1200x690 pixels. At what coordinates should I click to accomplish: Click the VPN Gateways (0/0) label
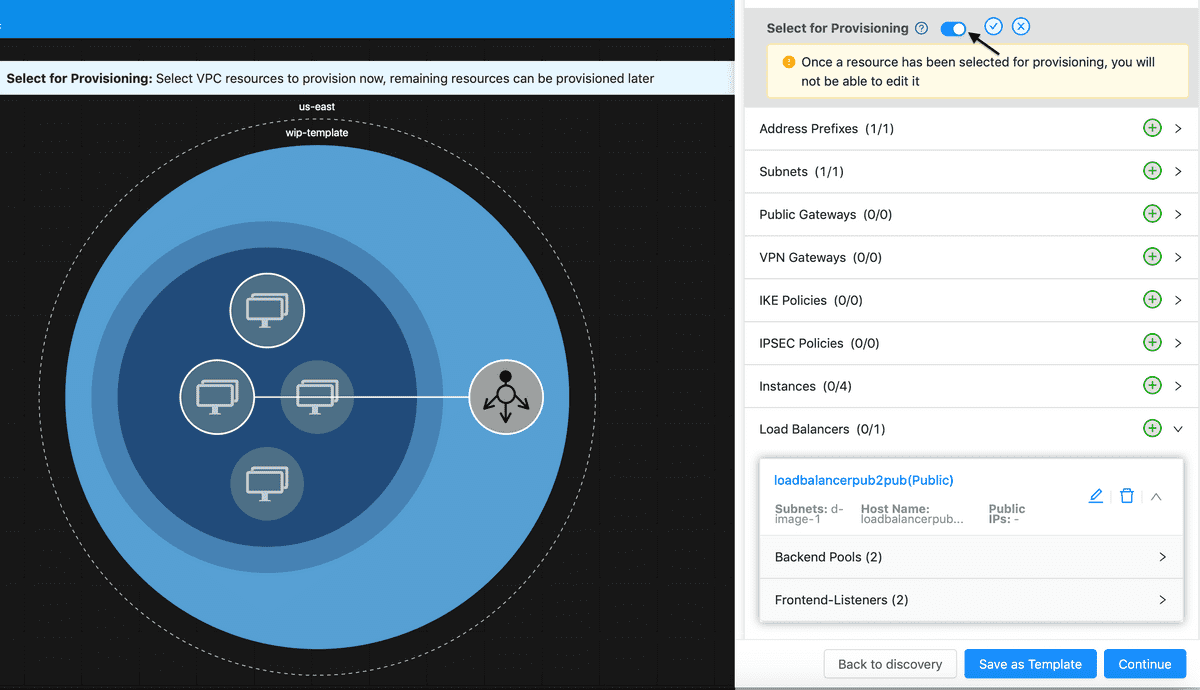point(820,258)
